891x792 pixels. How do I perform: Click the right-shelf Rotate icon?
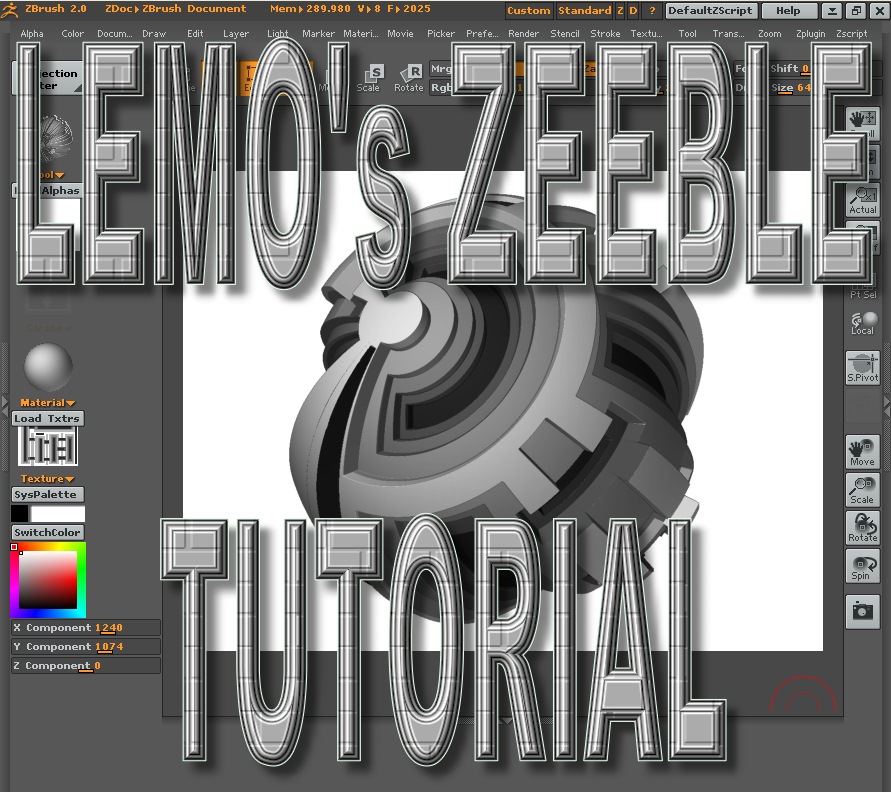click(863, 528)
